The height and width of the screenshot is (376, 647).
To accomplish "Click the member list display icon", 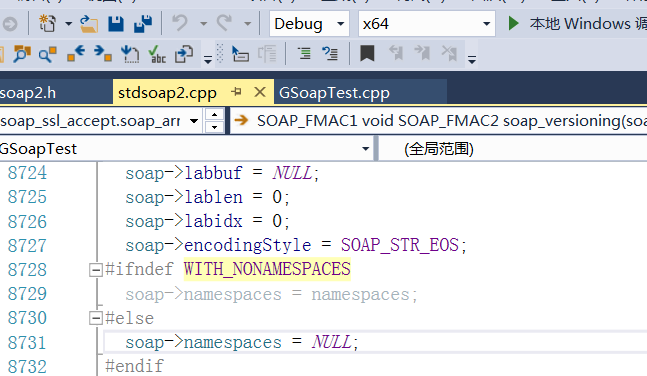I will pyautogui.click(x=240, y=54).
